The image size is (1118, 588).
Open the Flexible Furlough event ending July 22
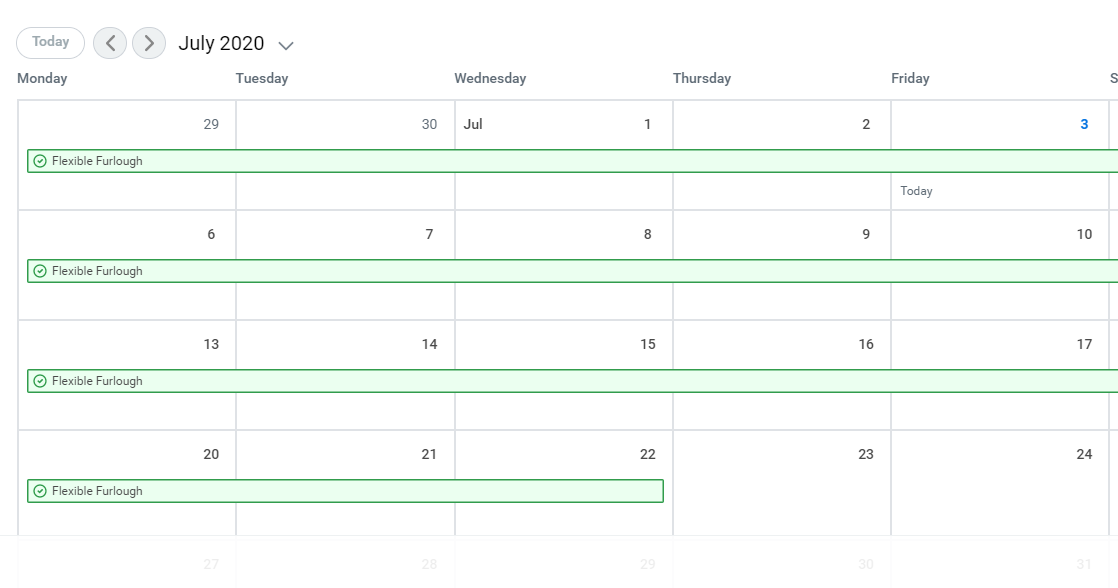345,491
